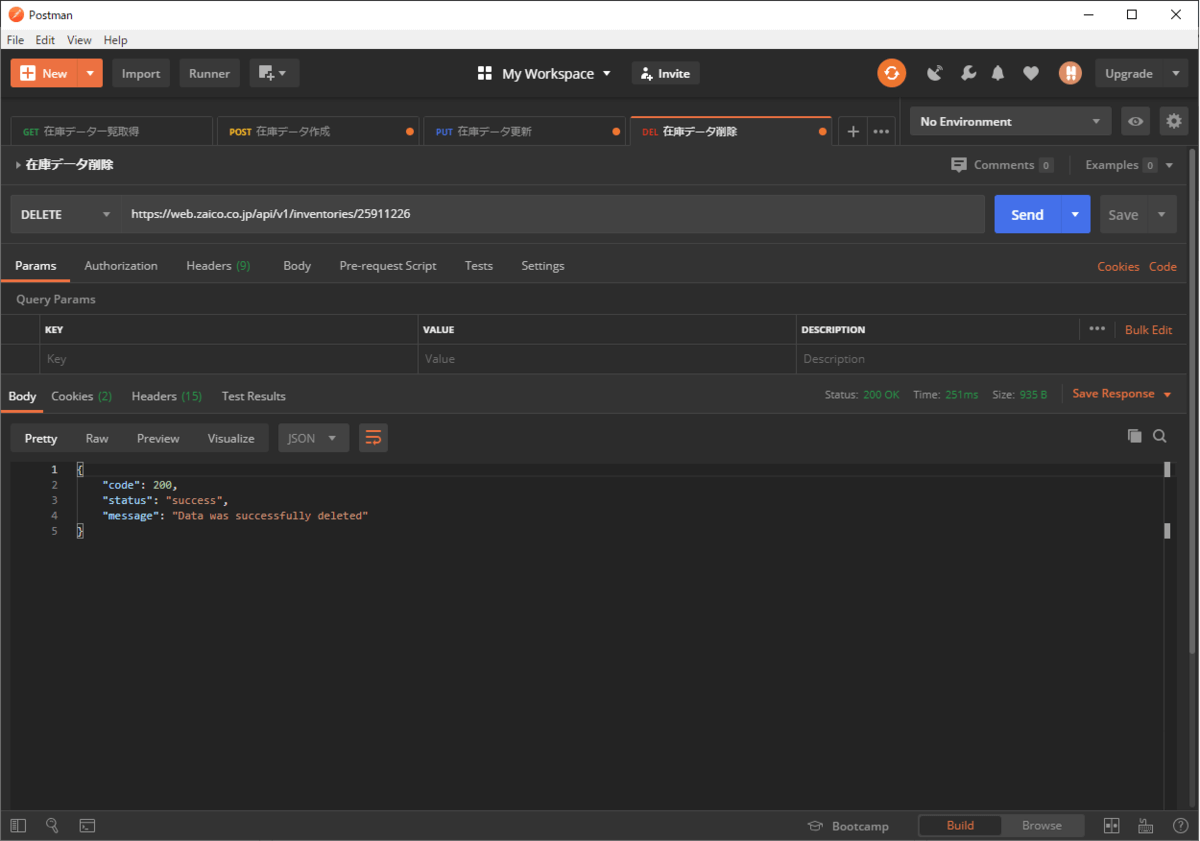Open response Headers (15) tab
This screenshot has width=1200, height=841.
(x=167, y=396)
